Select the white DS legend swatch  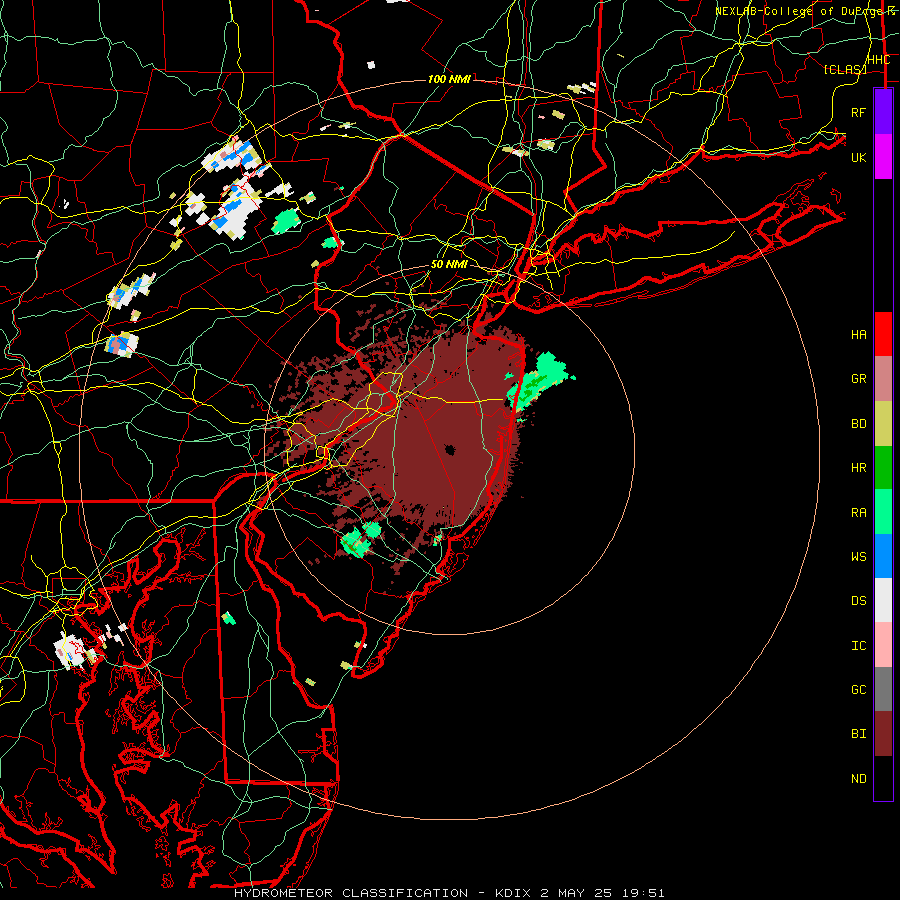(883, 600)
